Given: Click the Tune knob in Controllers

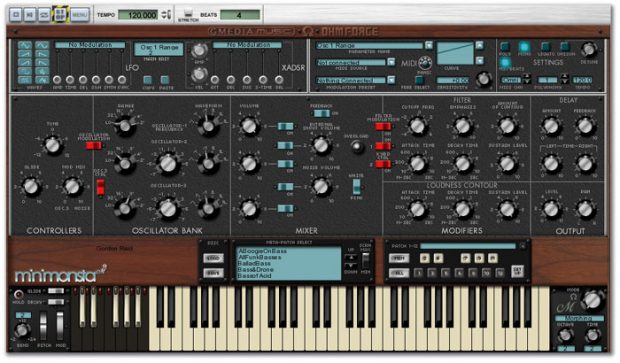Looking at the screenshot, I should (53, 145).
